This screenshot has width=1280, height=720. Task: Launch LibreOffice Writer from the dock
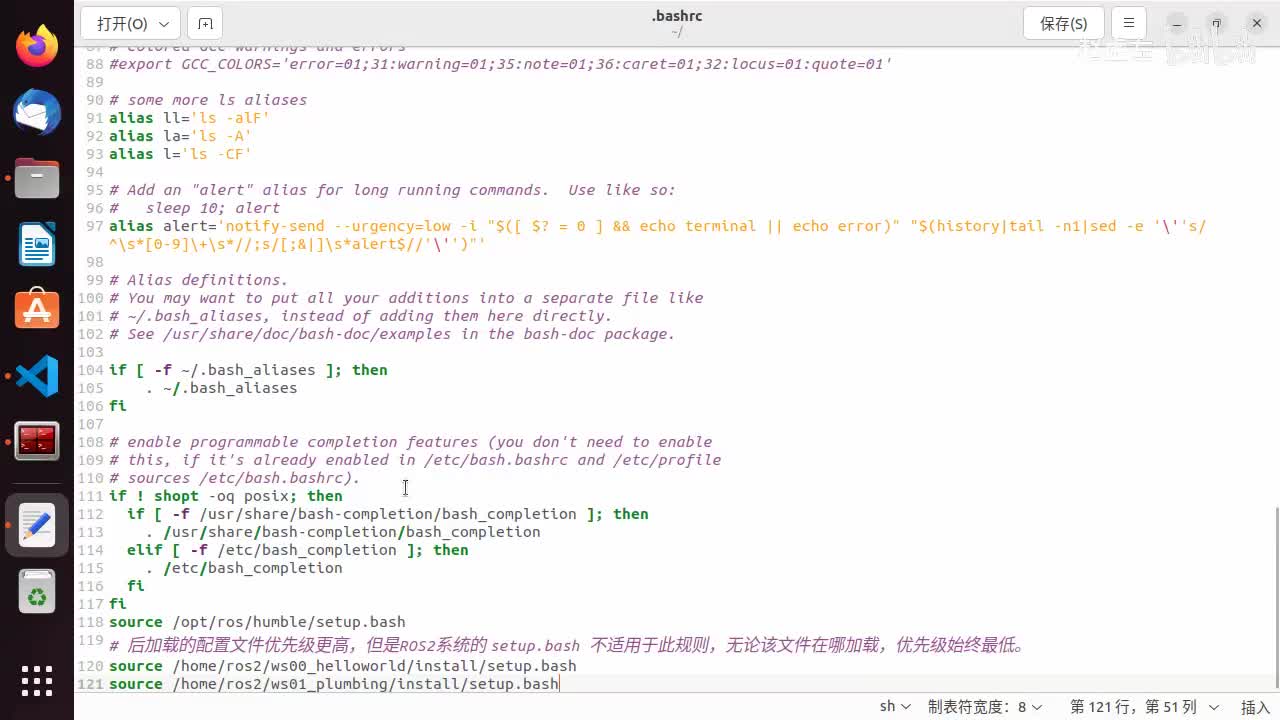pyautogui.click(x=37, y=244)
